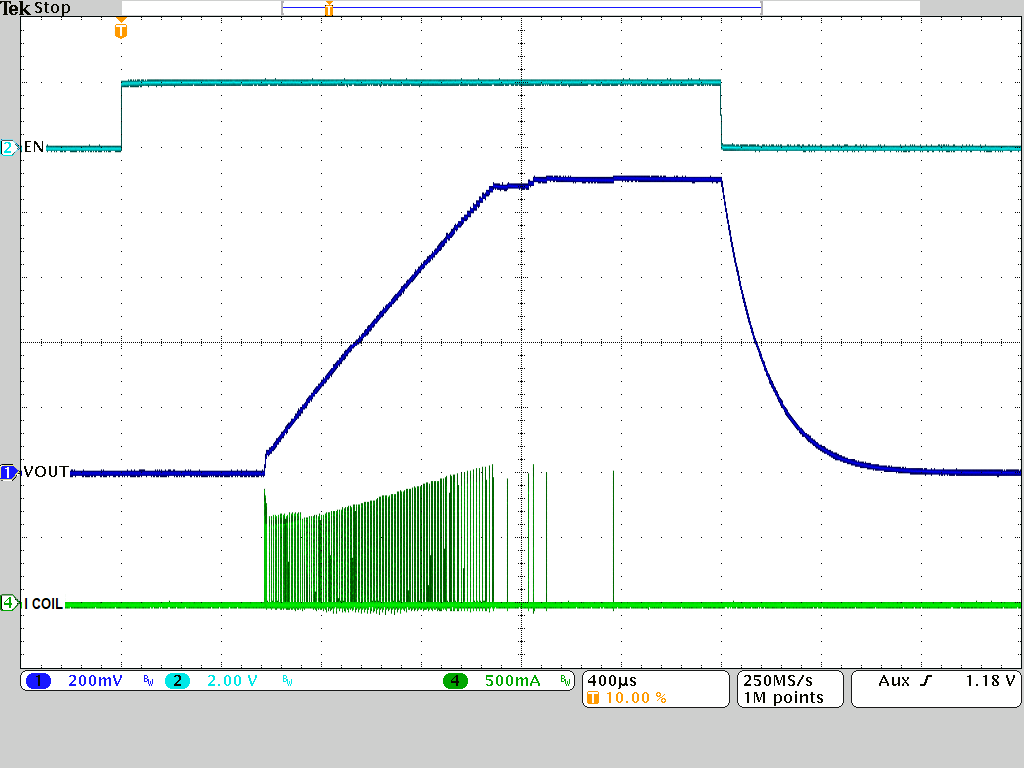Toggle bandwidth limit on Channel 2
The height and width of the screenshot is (768, 1024).
(x=285, y=681)
